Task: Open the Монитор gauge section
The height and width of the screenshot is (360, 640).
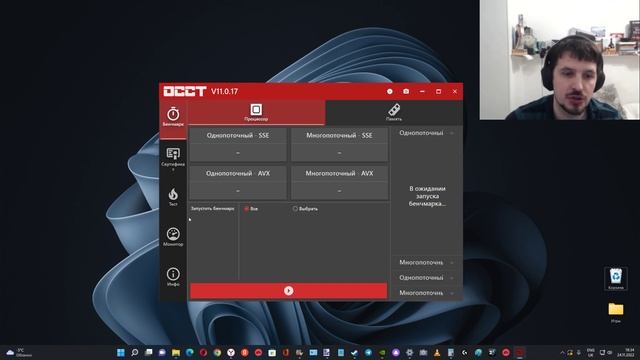Action: tap(173, 237)
